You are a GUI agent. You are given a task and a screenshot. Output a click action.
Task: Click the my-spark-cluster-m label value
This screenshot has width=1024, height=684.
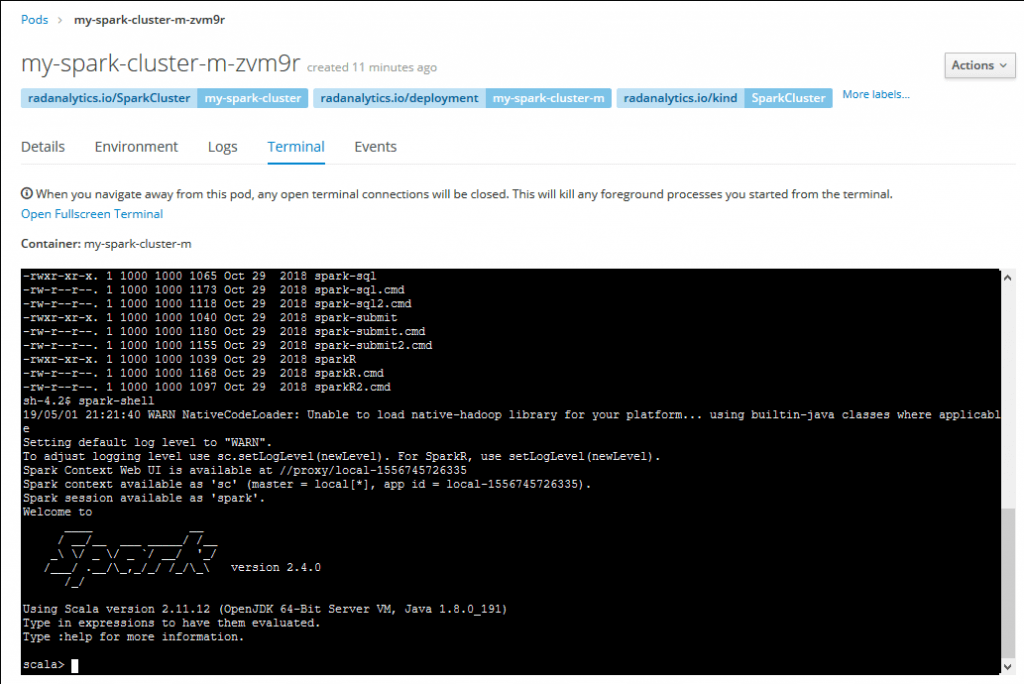[549, 98]
